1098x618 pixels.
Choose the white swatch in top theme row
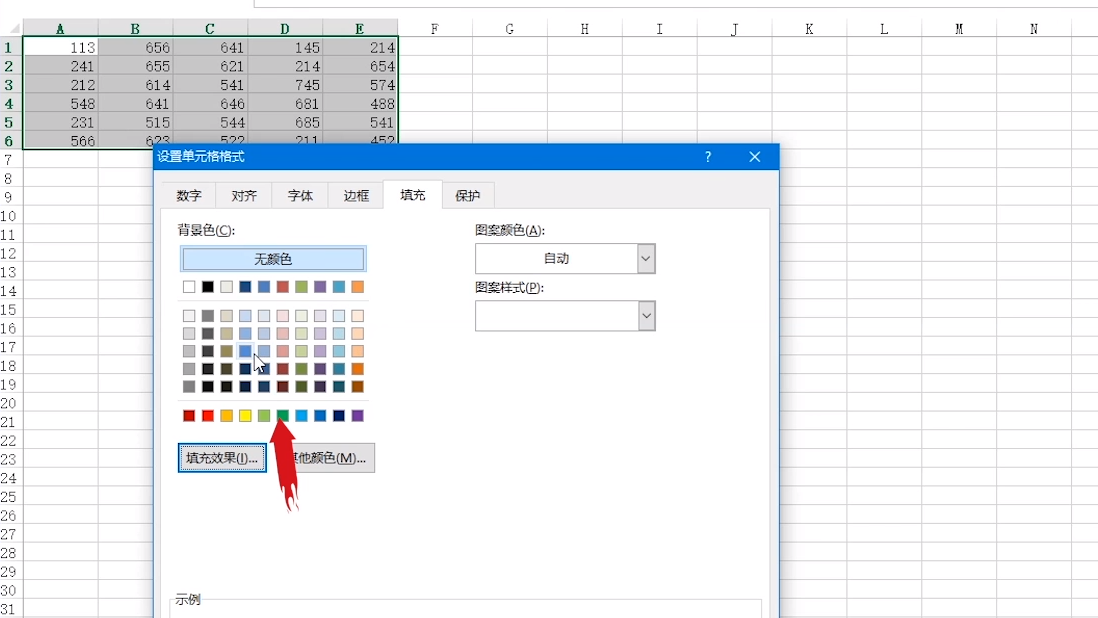189,287
